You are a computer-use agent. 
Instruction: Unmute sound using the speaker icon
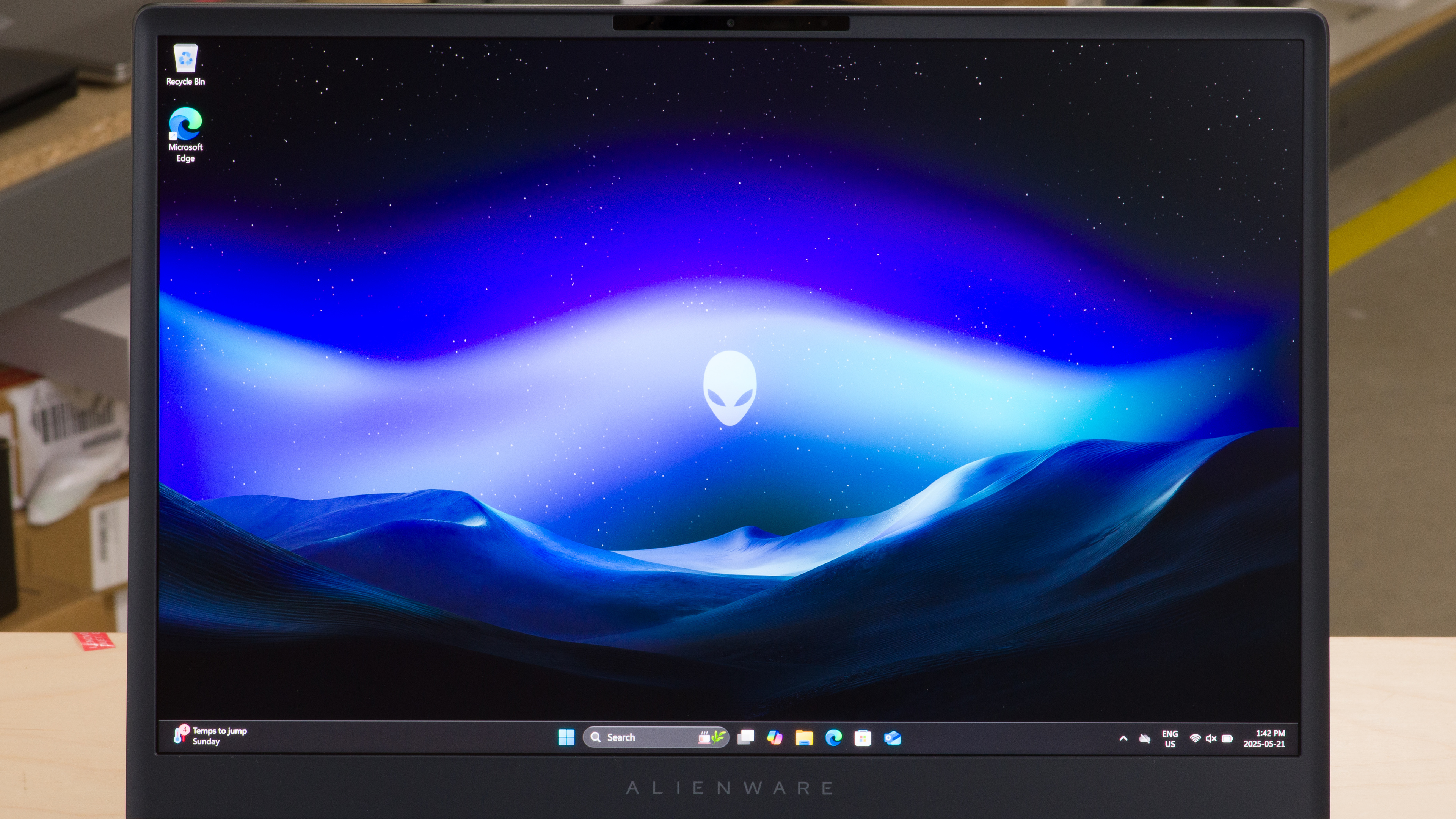pyautogui.click(x=1211, y=739)
